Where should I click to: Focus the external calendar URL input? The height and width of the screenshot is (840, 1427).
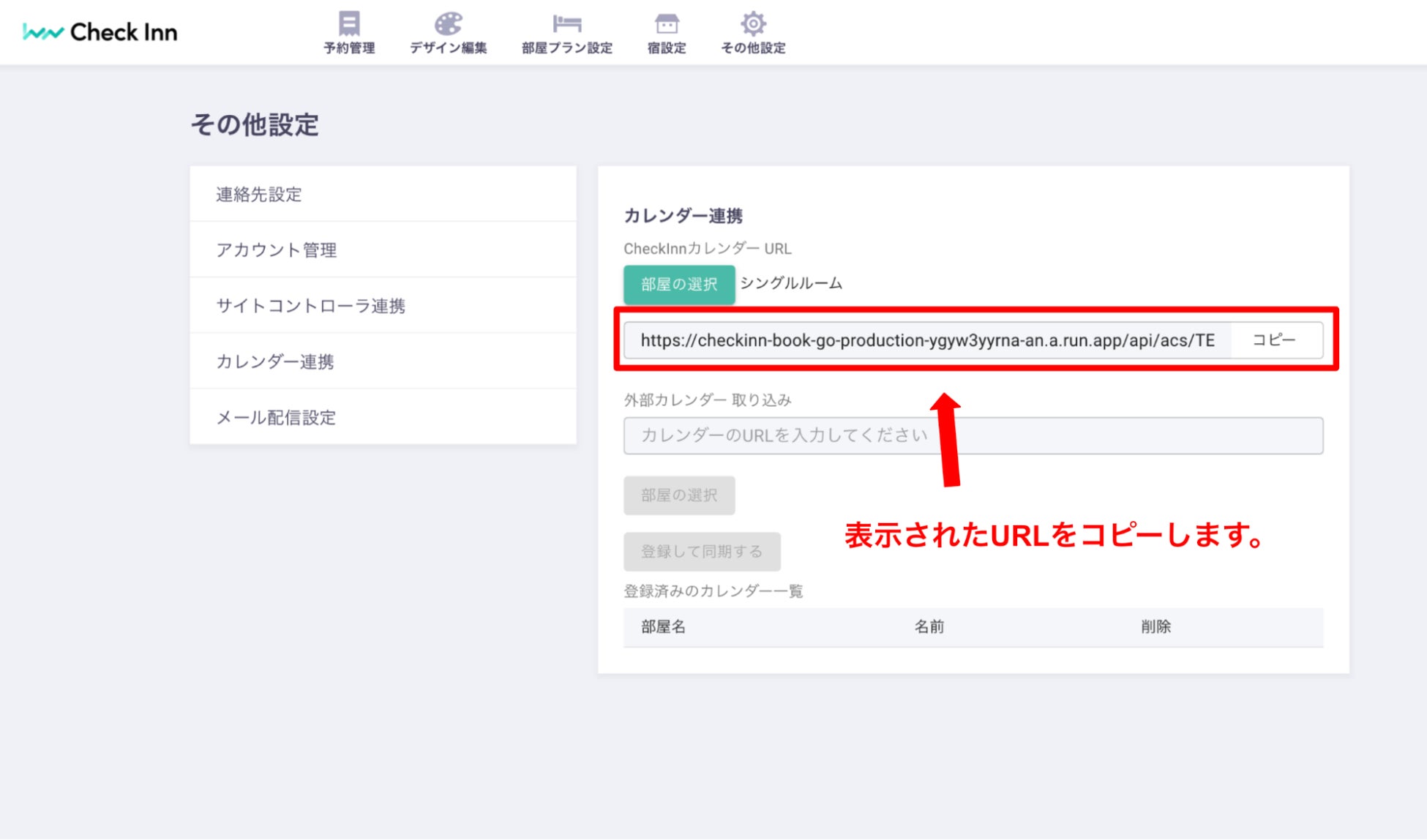(973, 436)
